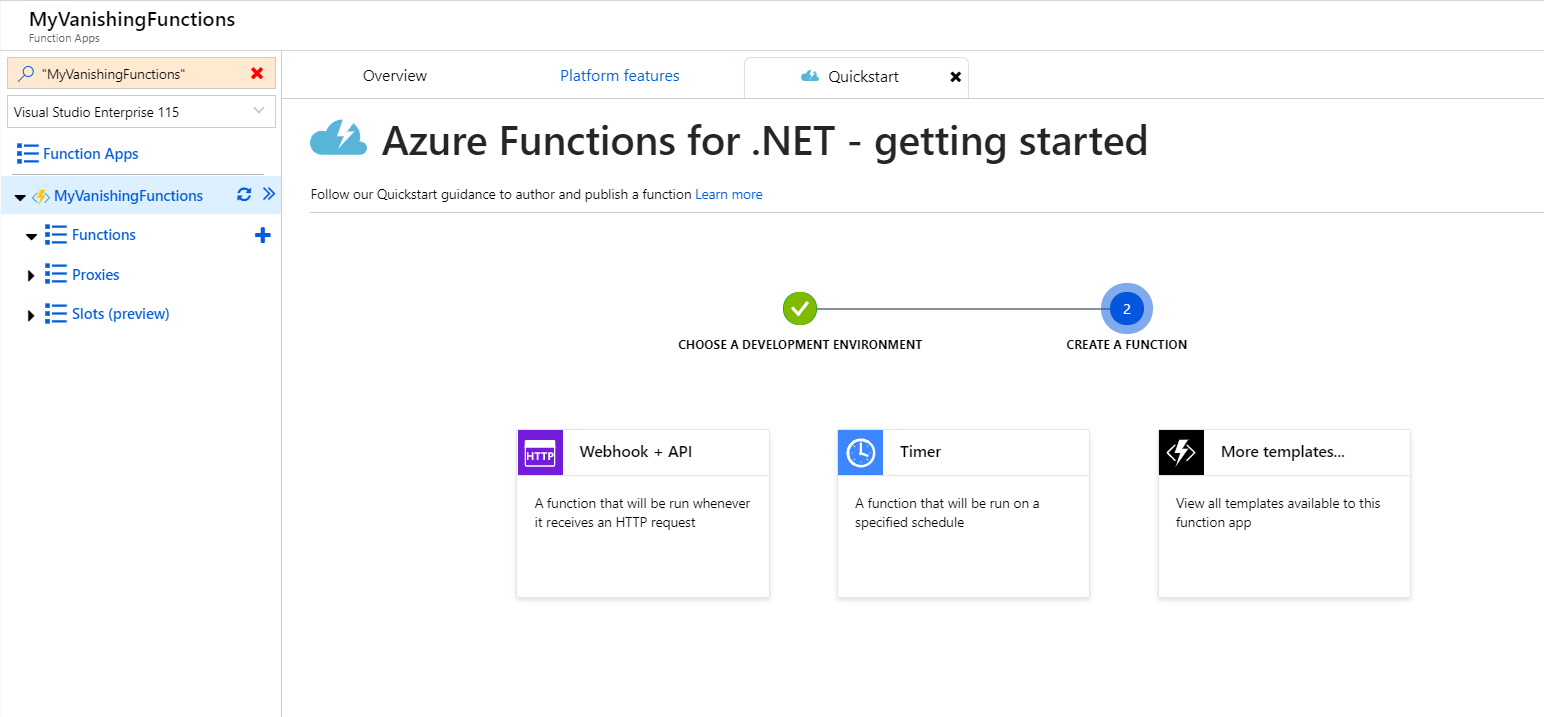Select Functions in the tree
1544x717 pixels.
point(104,235)
